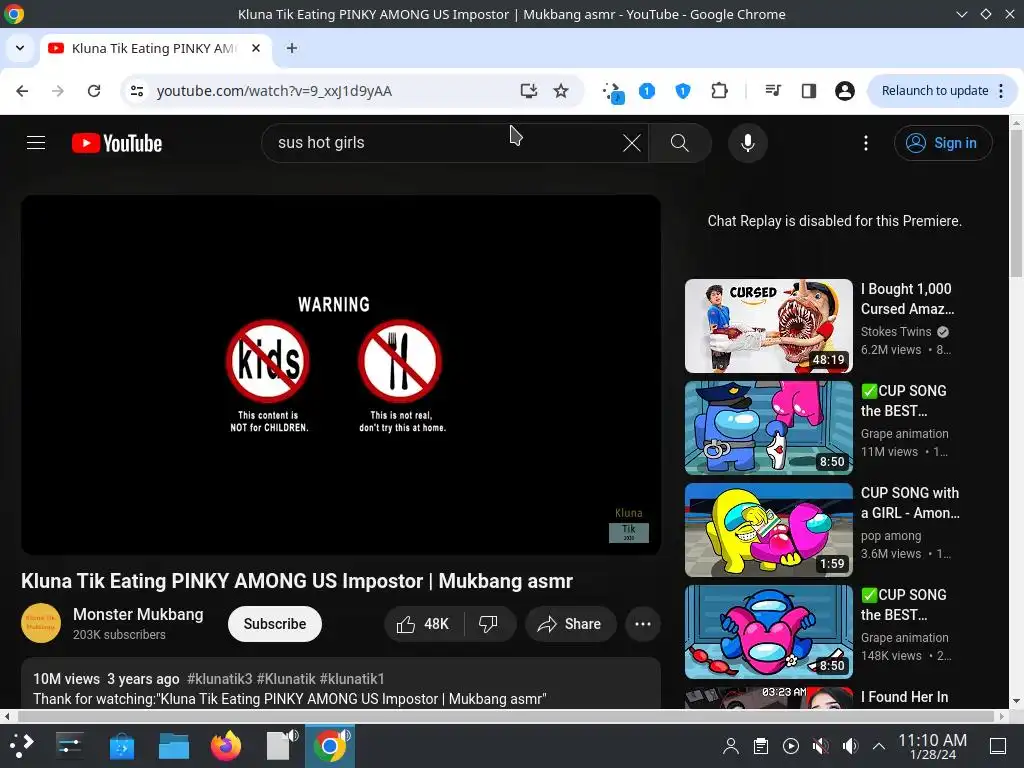Launch Firefox from taskbar

226,745
